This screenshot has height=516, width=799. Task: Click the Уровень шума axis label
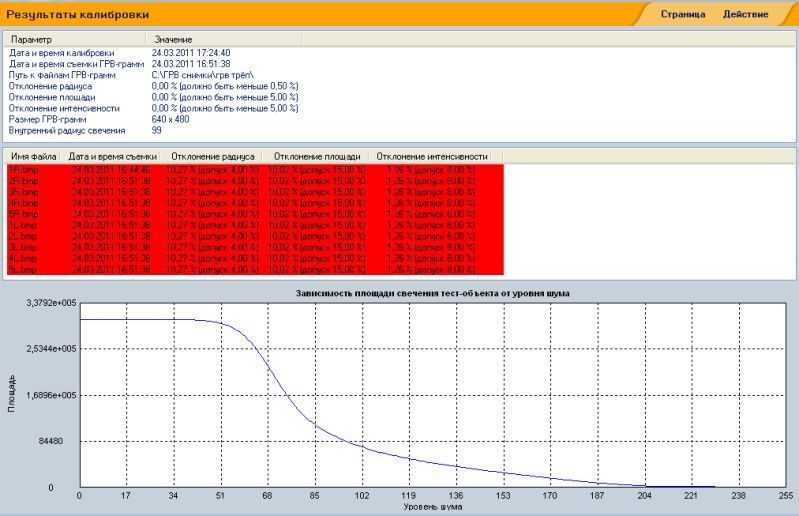433,507
